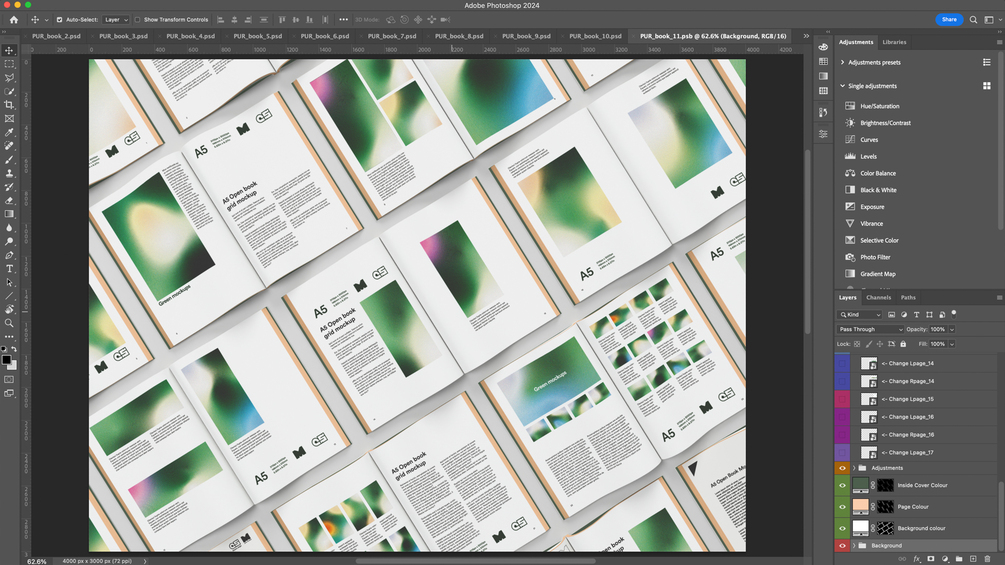Viewport: 1005px width, 565px height.
Task: Select the Path Selection tool
Action: [x=9, y=282]
